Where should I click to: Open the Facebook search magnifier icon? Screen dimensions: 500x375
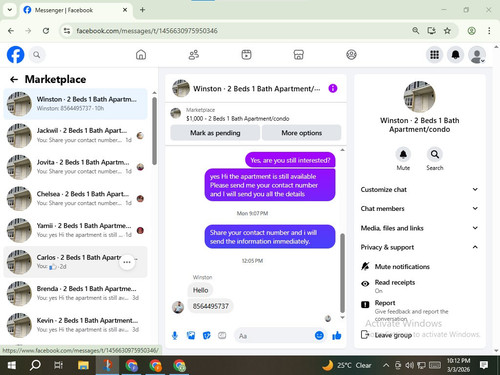point(37,55)
